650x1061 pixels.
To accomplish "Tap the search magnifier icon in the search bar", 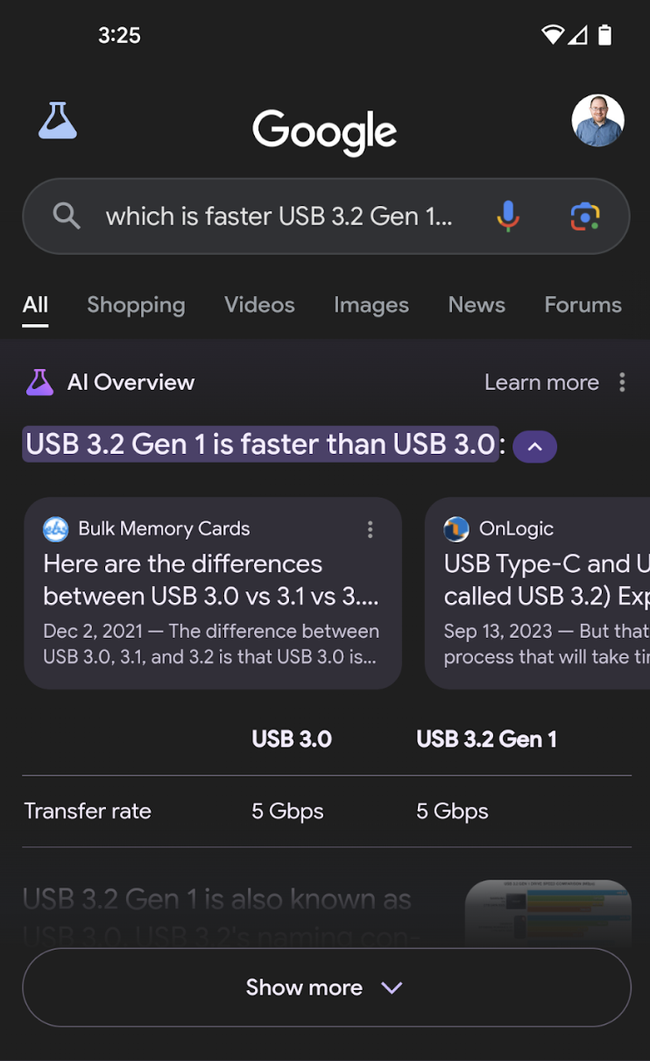I will [65, 216].
